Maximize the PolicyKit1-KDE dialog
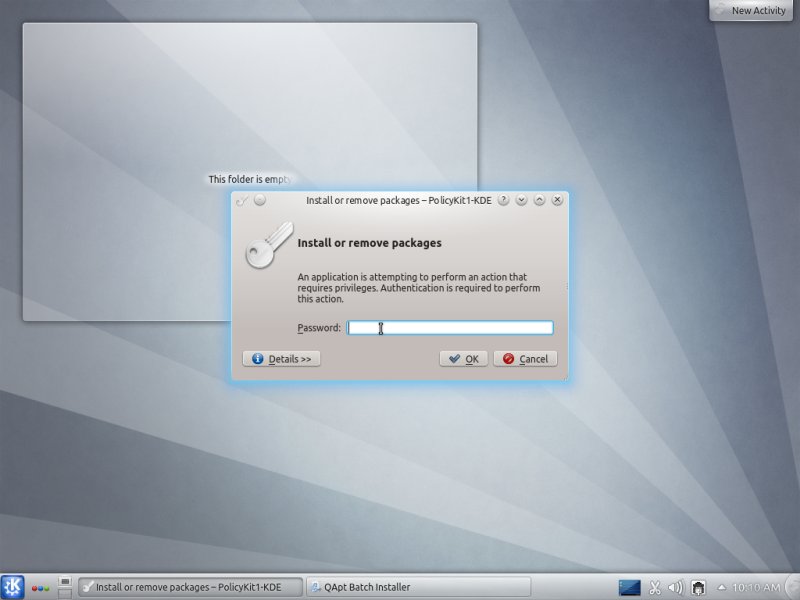The height and width of the screenshot is (600, 800). click(x=539, y=200)
